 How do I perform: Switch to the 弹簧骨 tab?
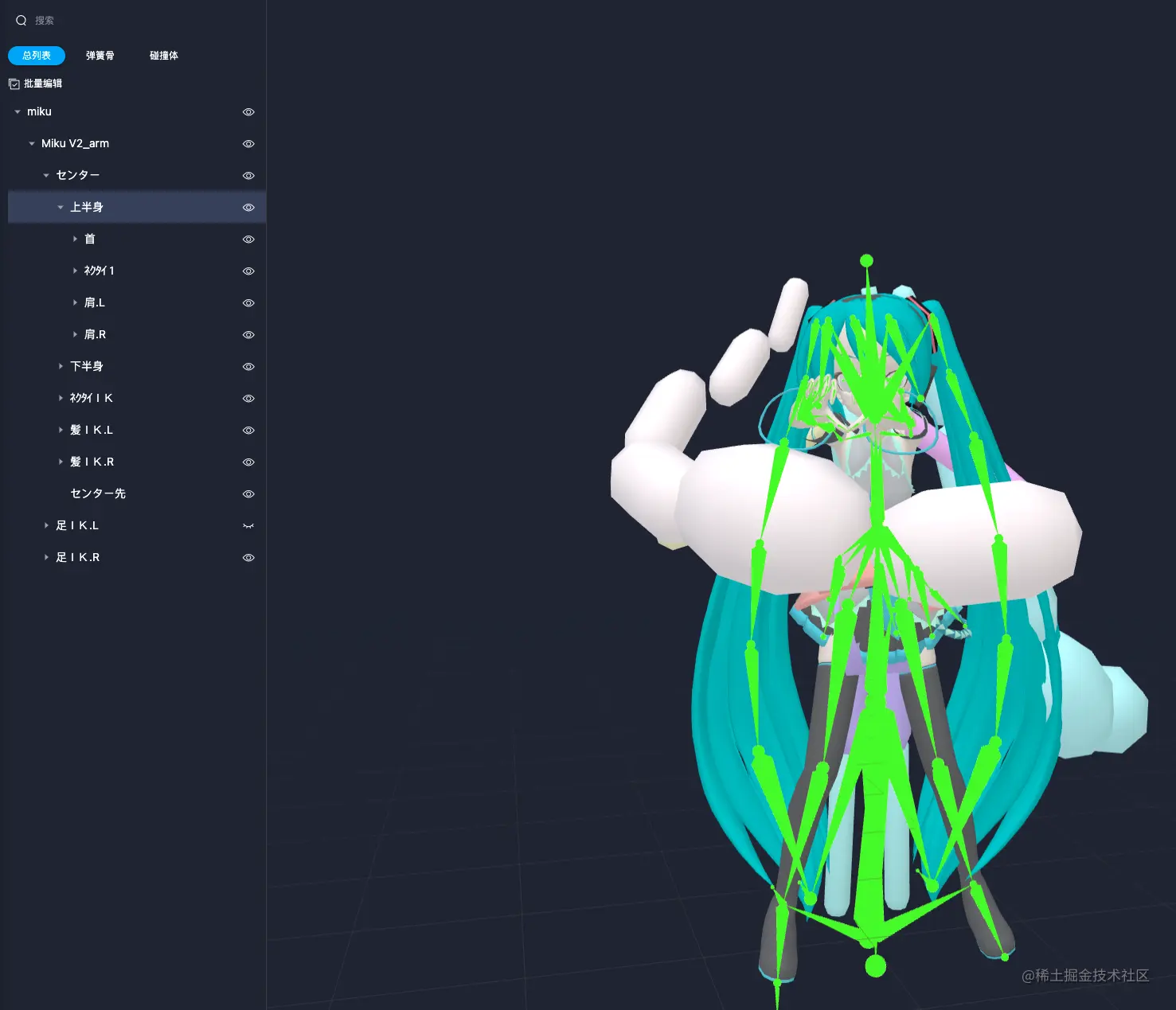pos(100,56)
